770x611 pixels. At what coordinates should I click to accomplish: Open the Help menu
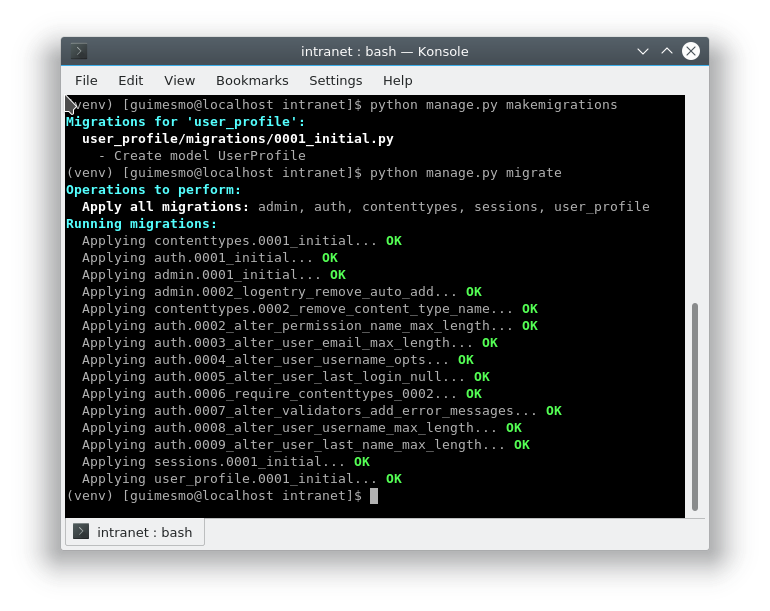click(x=398, y=81)
